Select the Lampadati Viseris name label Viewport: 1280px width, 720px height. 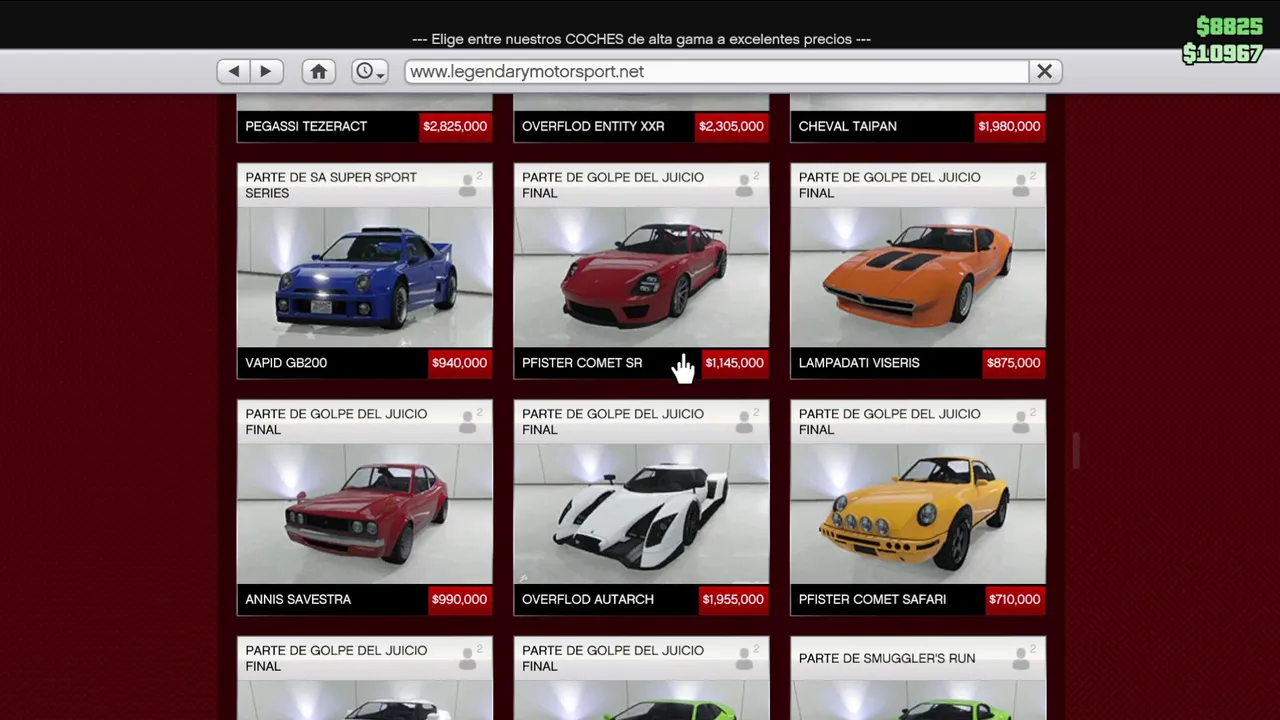(x=859, y=363)
